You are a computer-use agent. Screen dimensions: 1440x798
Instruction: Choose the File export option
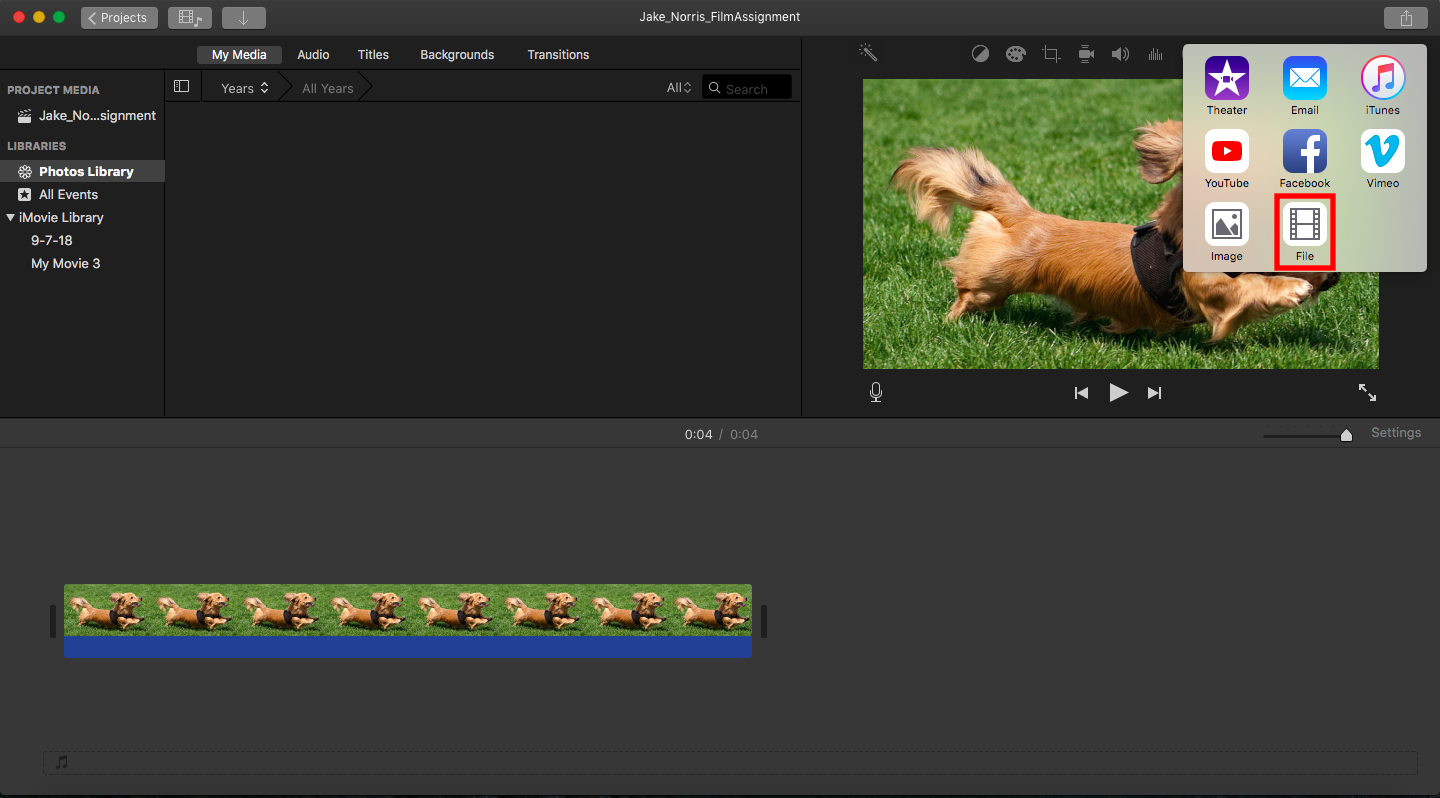point(1304,227)
